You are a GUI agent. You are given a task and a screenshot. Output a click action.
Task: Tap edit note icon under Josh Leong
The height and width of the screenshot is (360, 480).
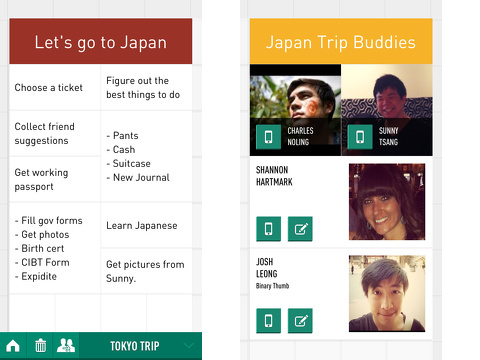tap(300, 321)
